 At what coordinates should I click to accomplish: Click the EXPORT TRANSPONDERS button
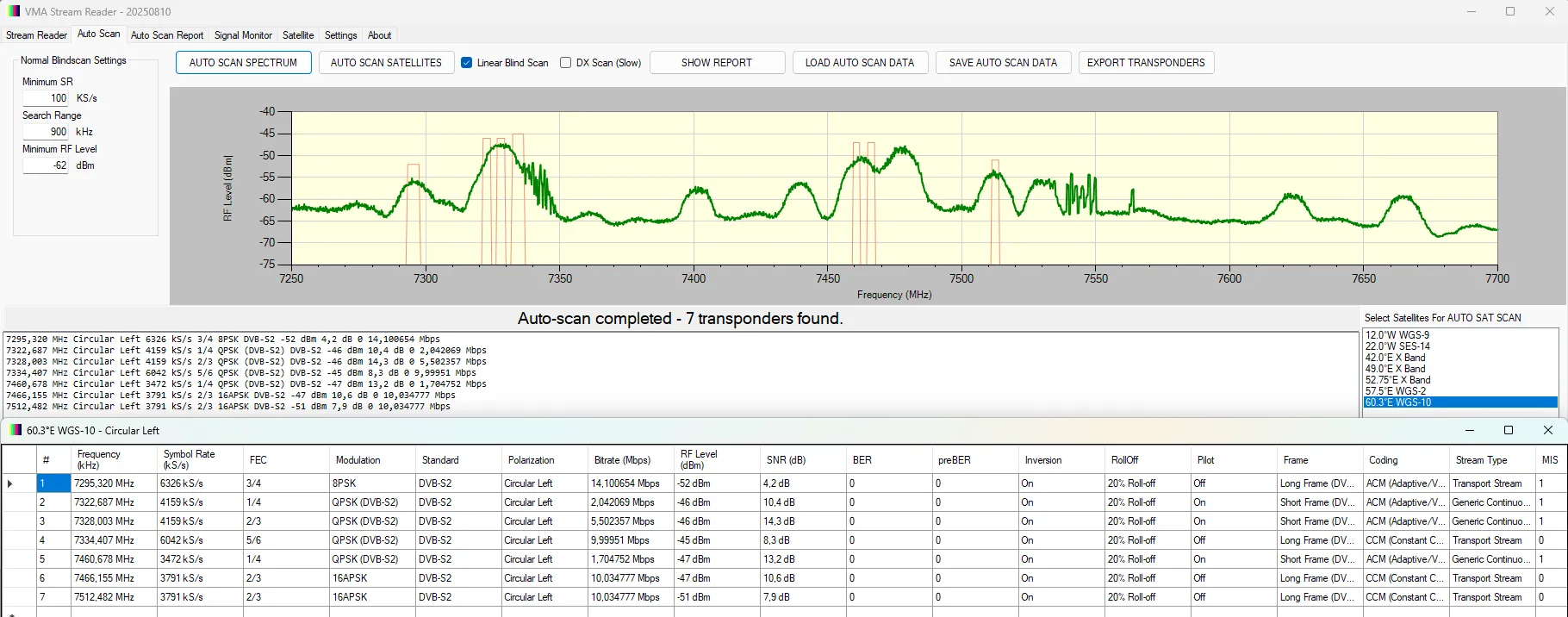coord(1146,63)
